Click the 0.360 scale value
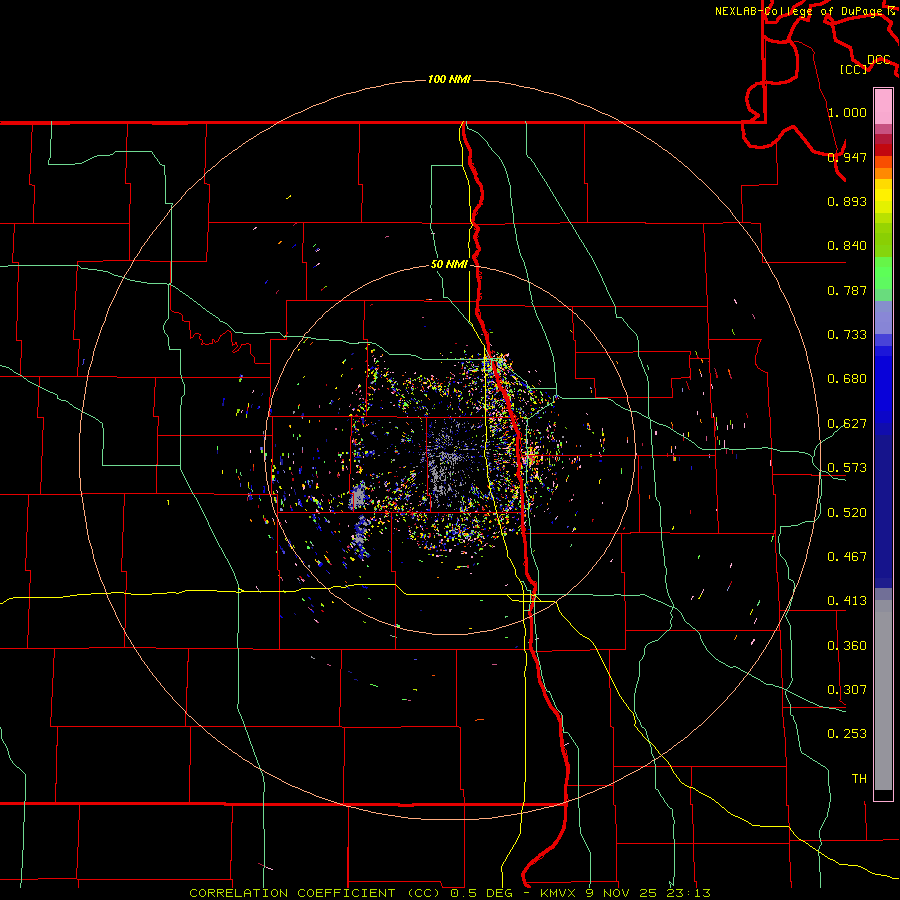 [x=847, y=645]
